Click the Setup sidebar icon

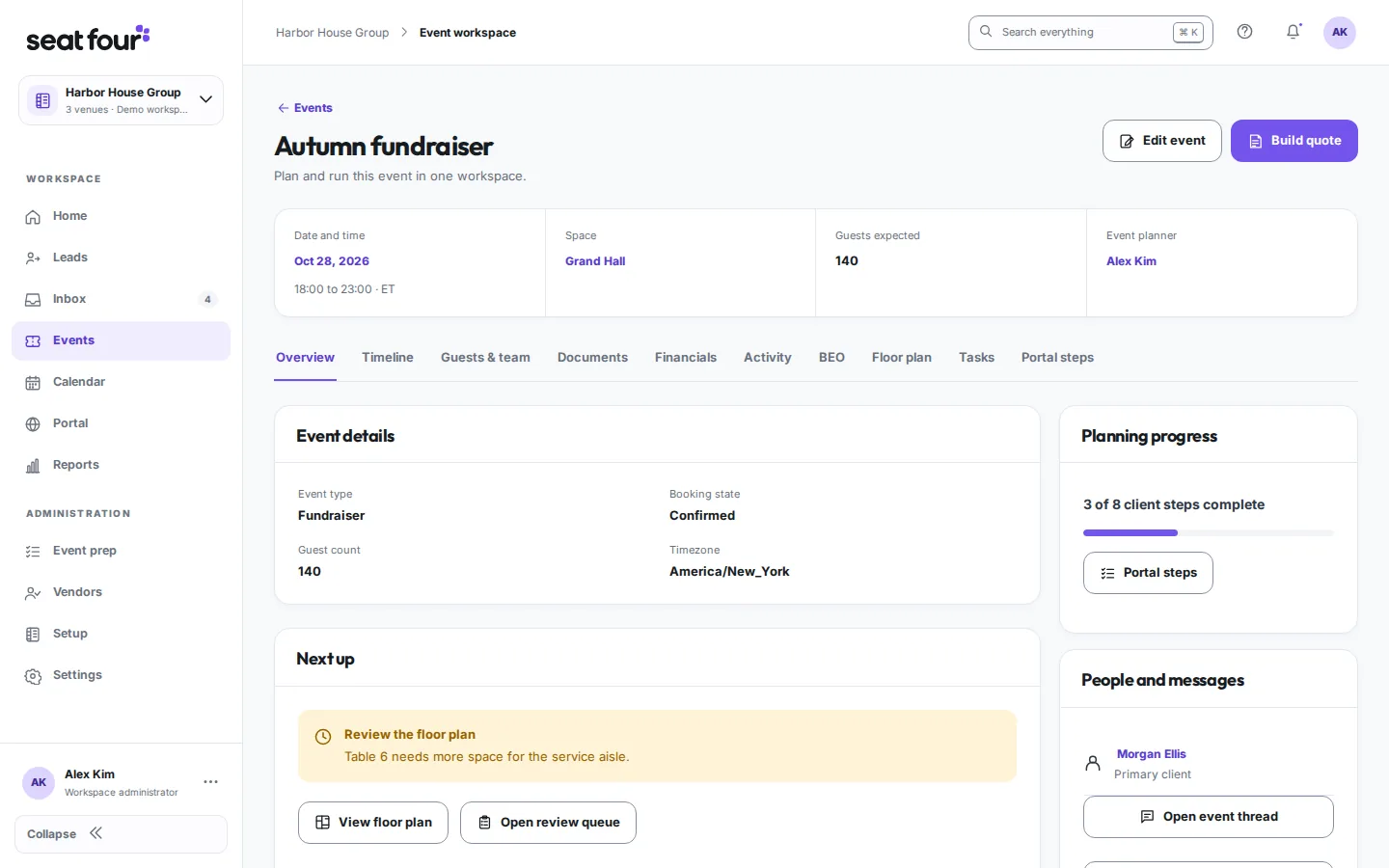(33, 635)
